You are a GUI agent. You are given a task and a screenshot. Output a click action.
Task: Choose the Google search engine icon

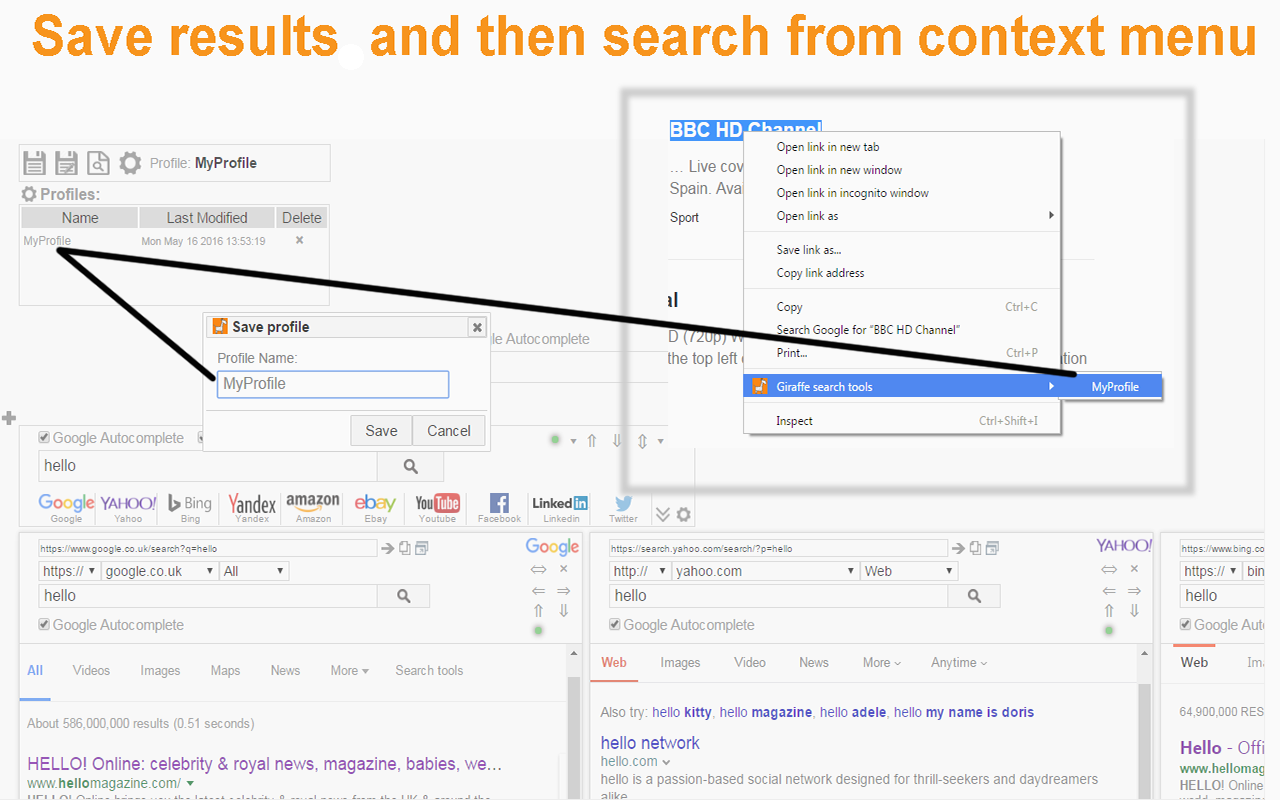[x=66, y=507]
